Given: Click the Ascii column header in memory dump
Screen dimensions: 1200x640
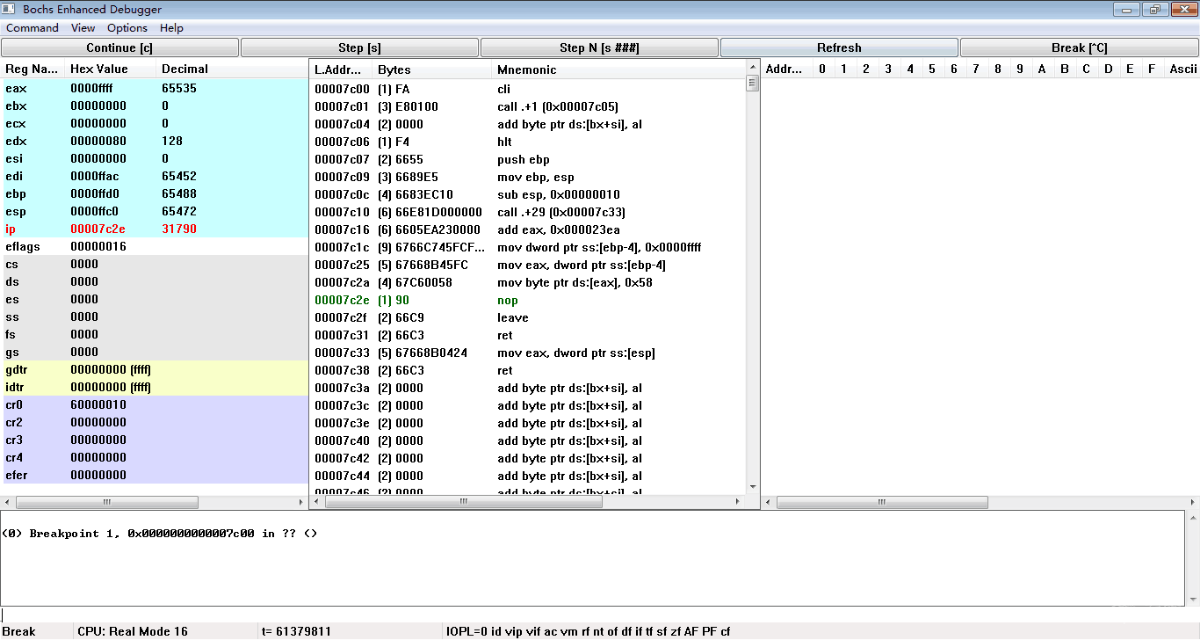Looking at the screenshot, I should click(1183, 69).
